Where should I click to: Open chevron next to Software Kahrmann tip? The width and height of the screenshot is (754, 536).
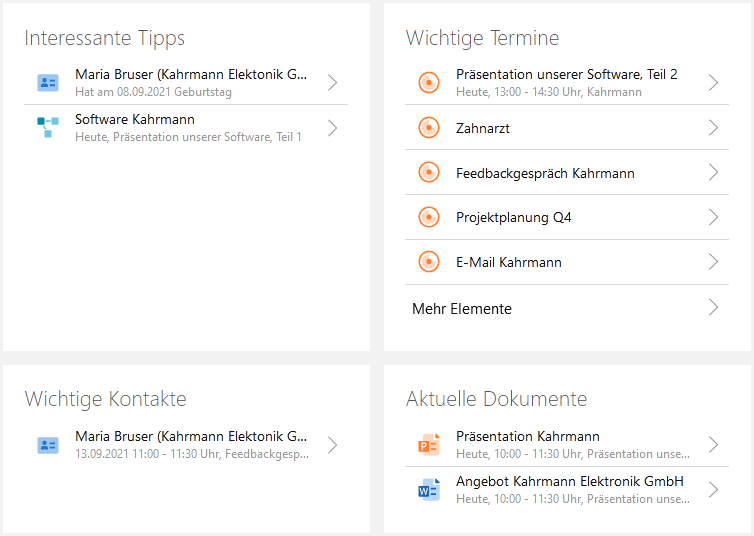(x=332, y=128)
